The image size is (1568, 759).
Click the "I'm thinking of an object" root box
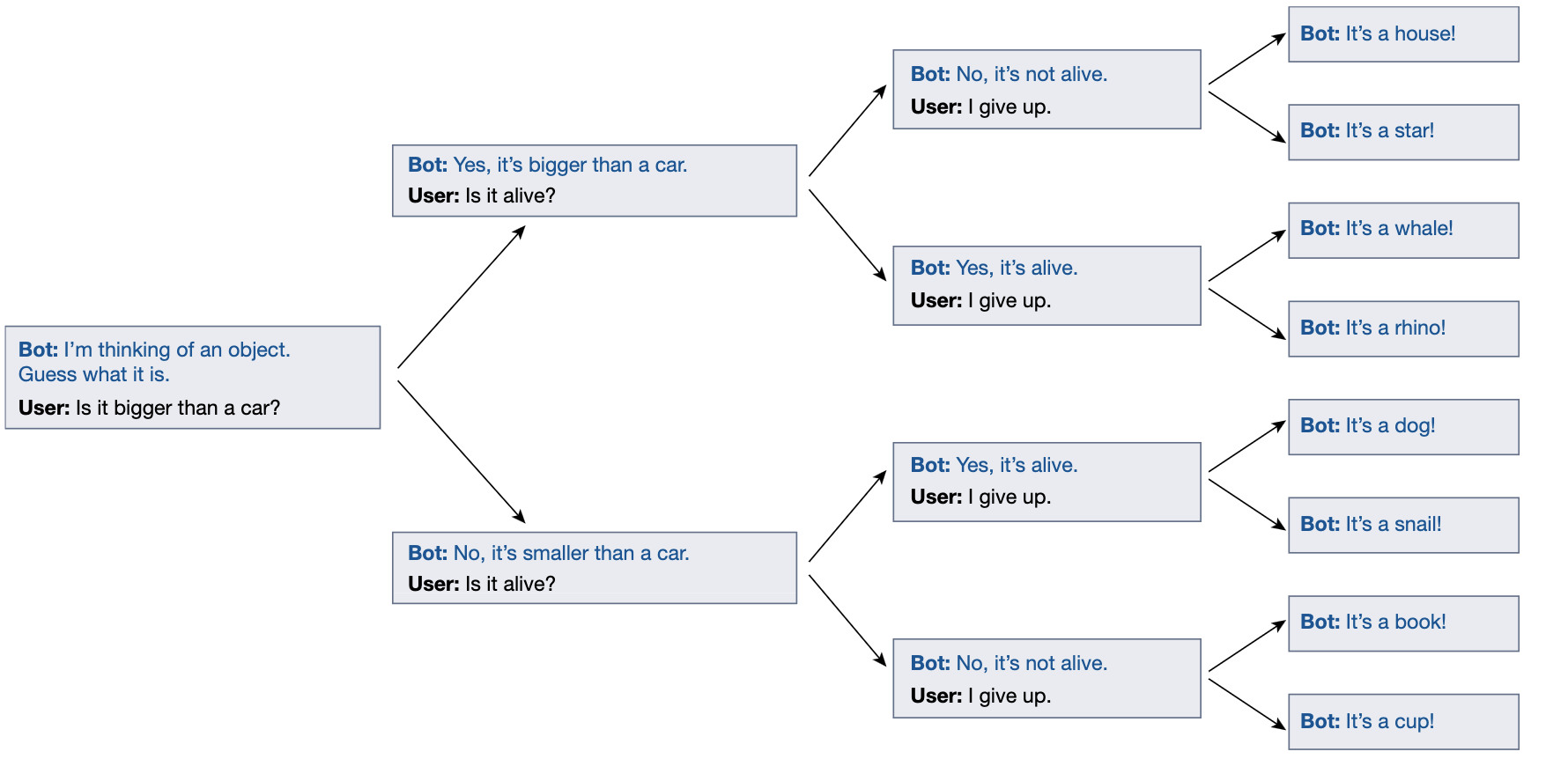pyautogui.click(x=192, y=377)
